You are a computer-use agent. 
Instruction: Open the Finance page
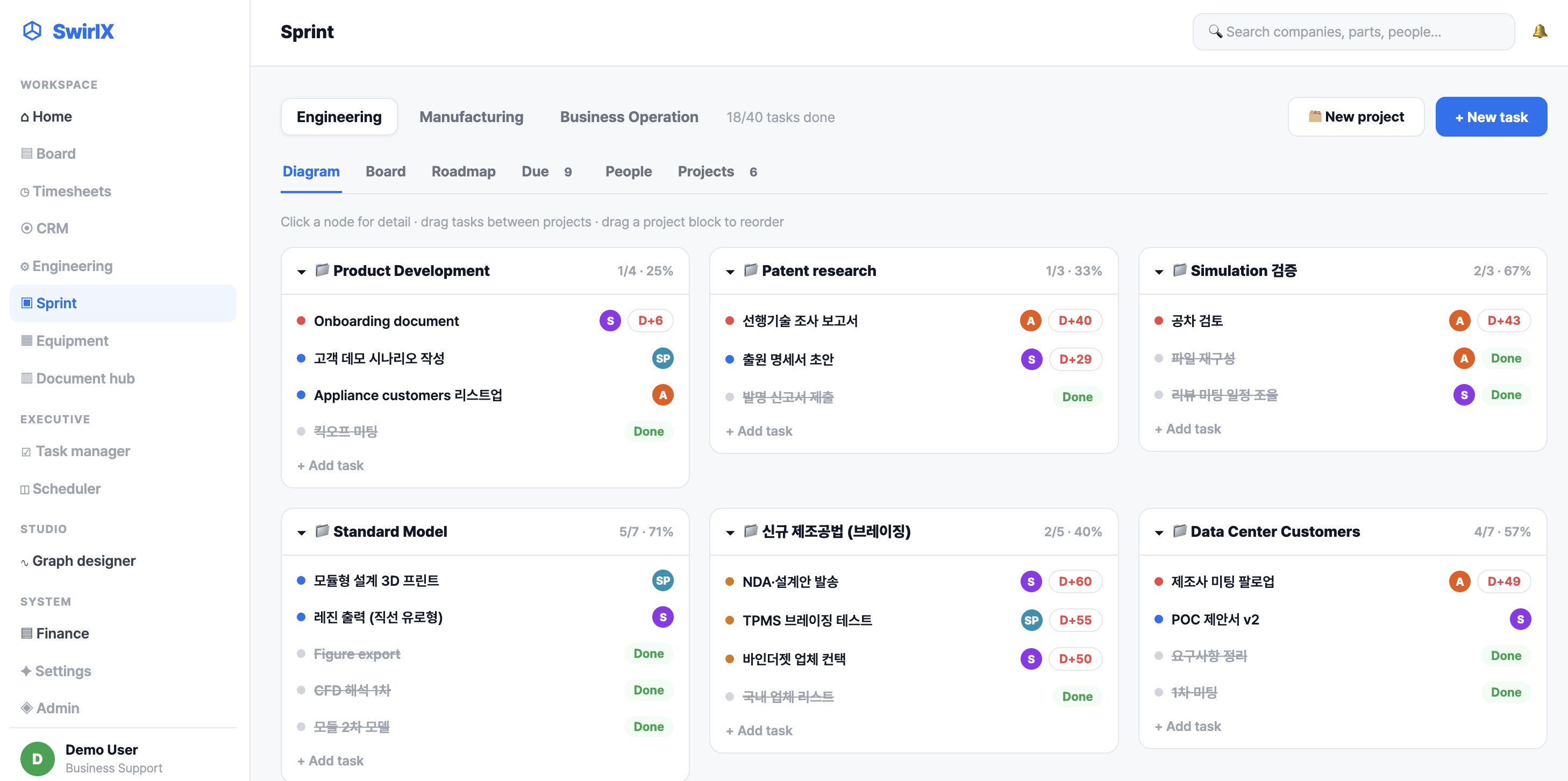coord(123,633)
